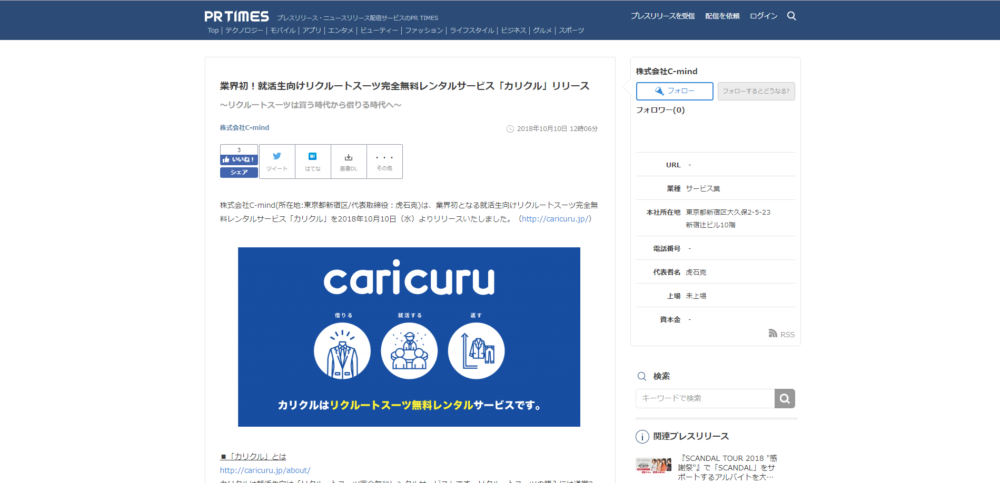Open the モバイル category

click(283, 30)
